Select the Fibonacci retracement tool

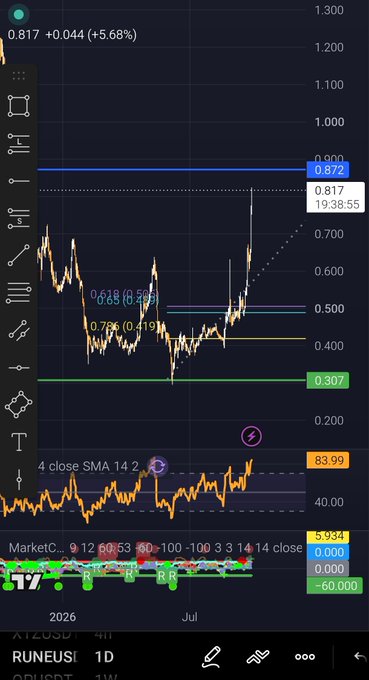pos(19,293)
